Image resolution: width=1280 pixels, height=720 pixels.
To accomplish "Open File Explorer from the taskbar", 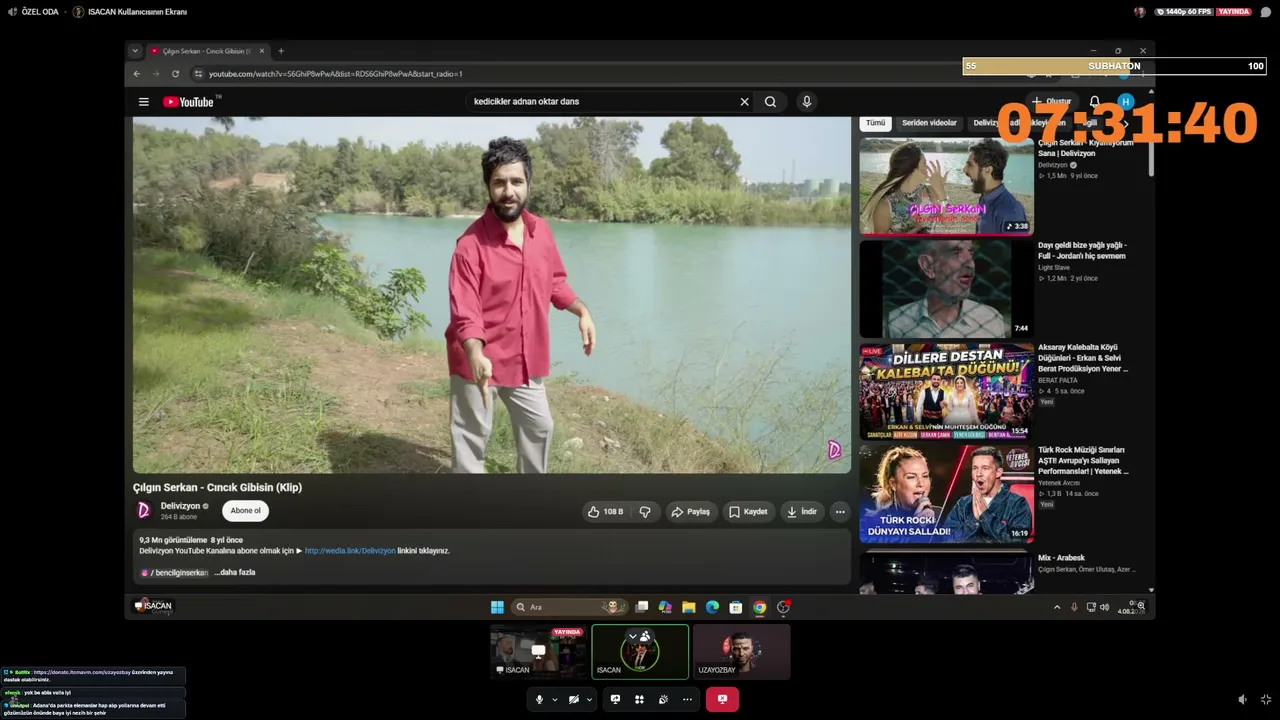I will click(689, 607).
